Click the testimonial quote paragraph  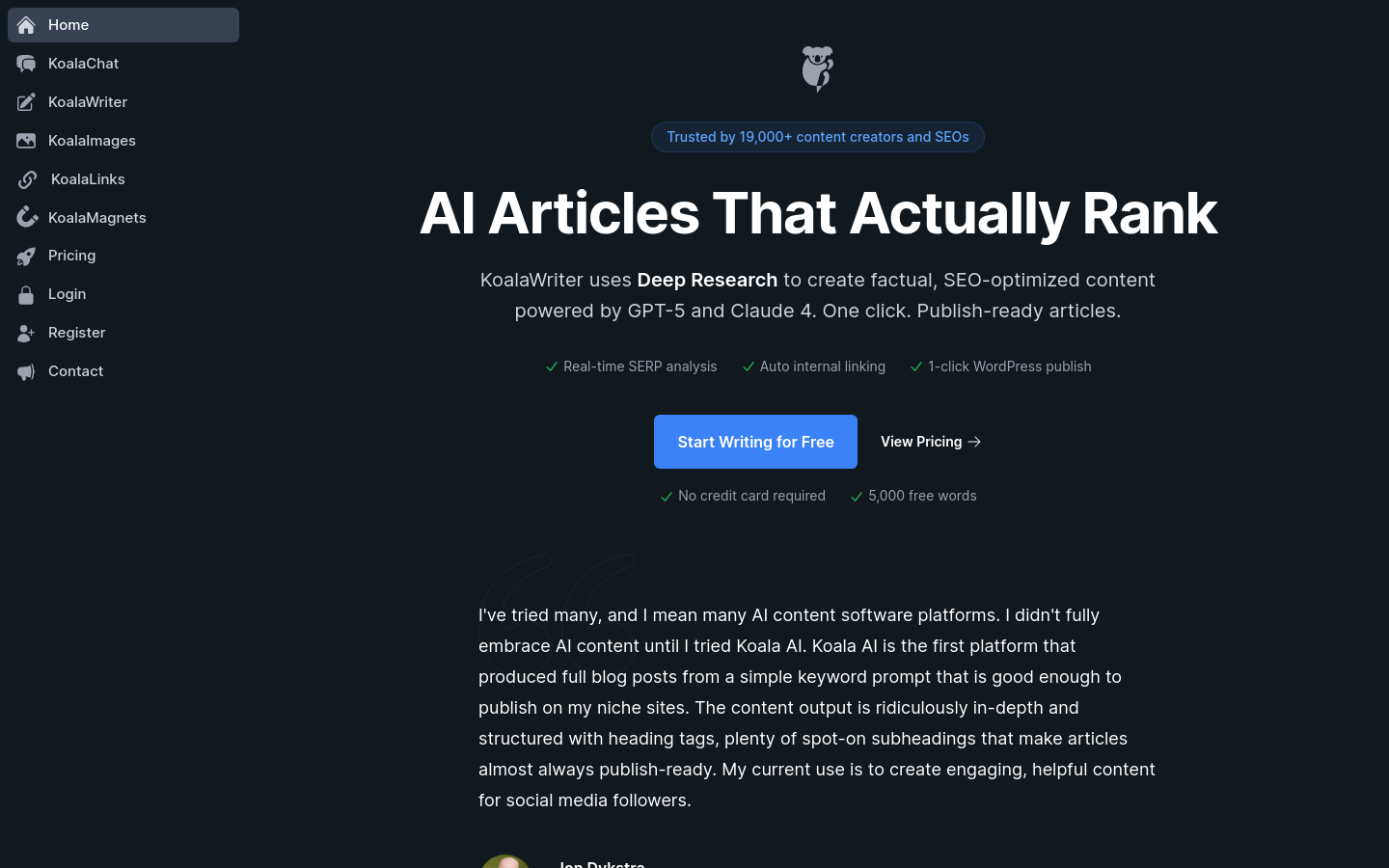point(817,708)
